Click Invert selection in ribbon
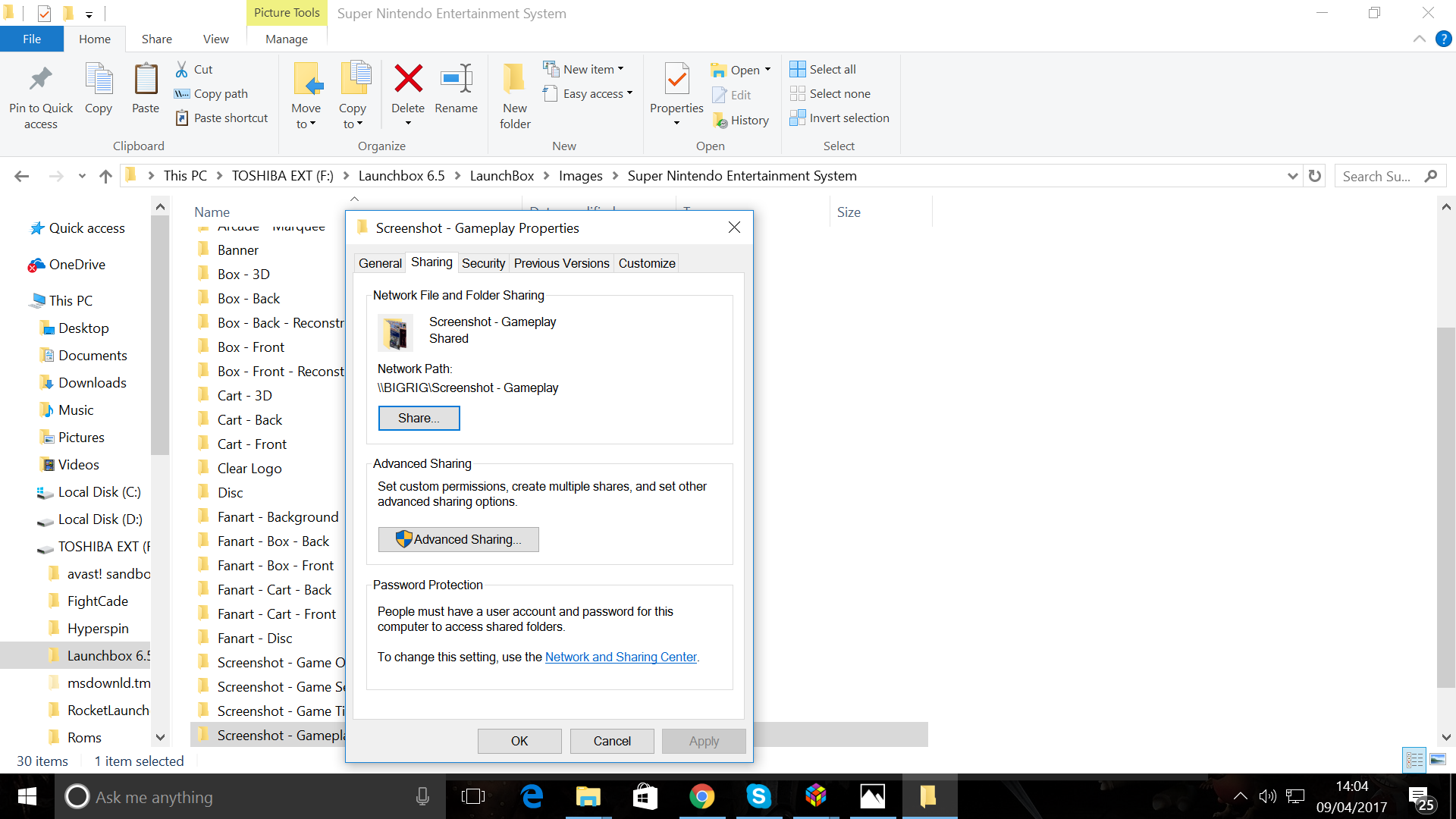1456x819 pixels. (839, 118)
